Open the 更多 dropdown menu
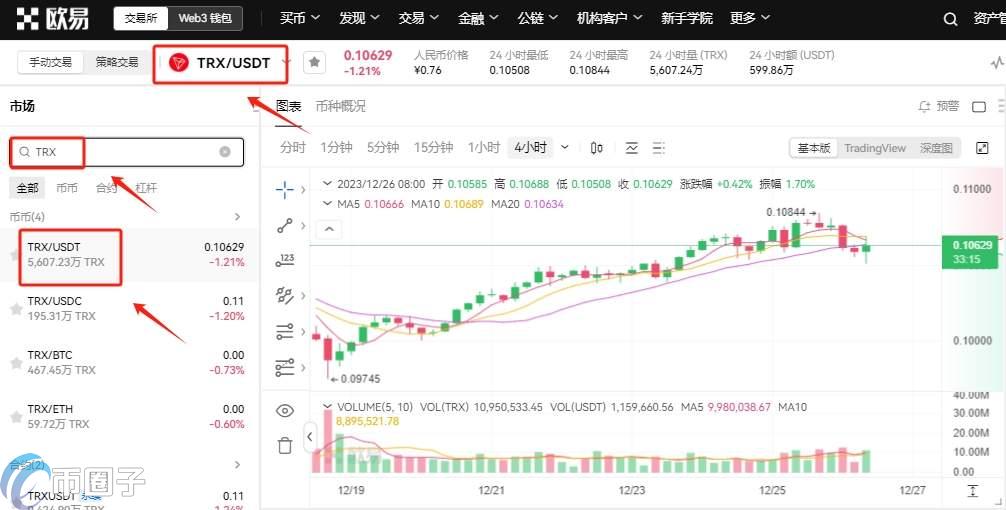The image size is (1006, 510). pyautogui.click(x=750, y=19)
